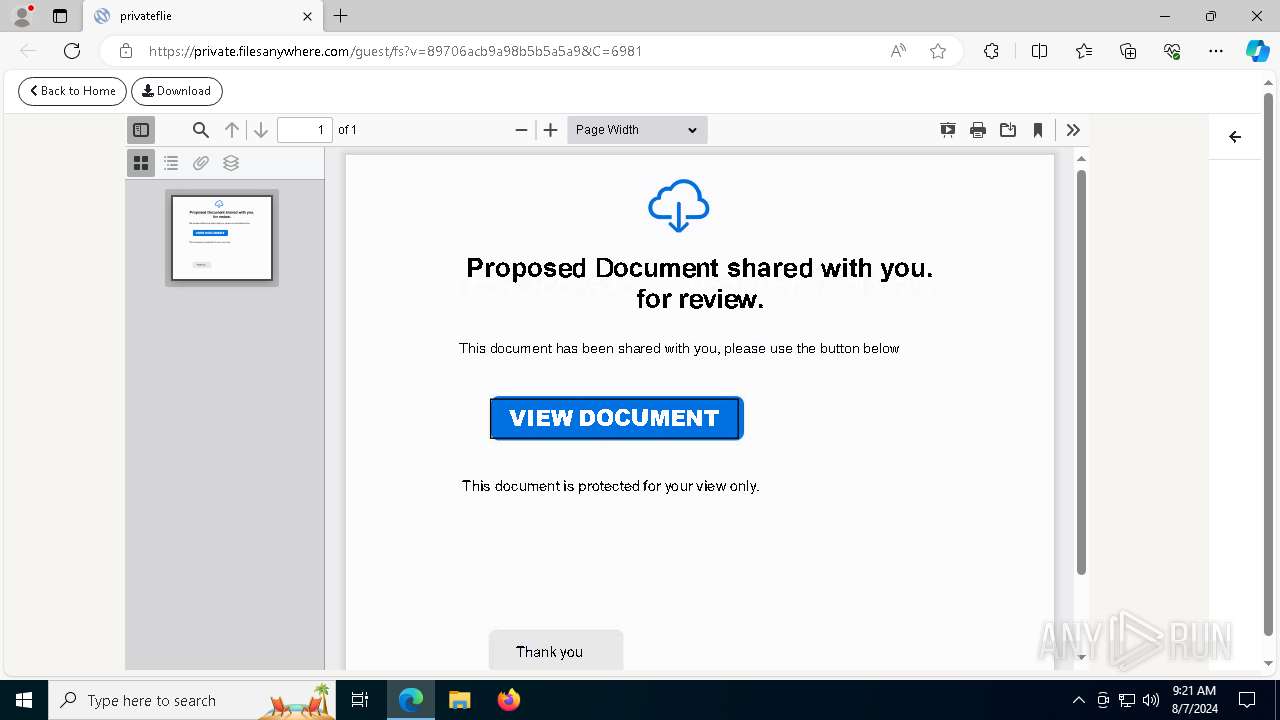Open file icon in PDF toolbar
The height and width of the screenshot is (720, 1280).
coord(1008,130)
